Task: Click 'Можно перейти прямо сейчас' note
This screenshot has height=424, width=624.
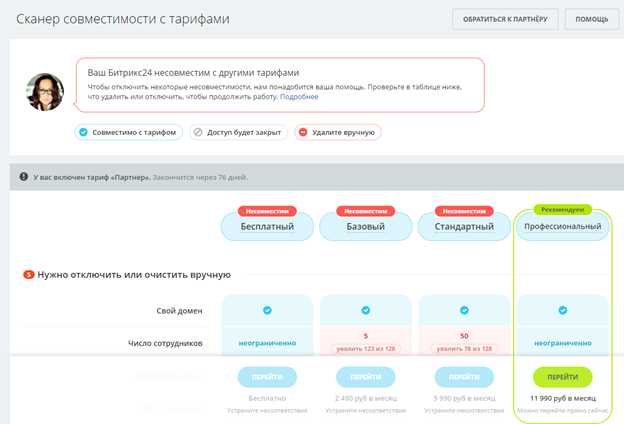Action: point(563,410)
